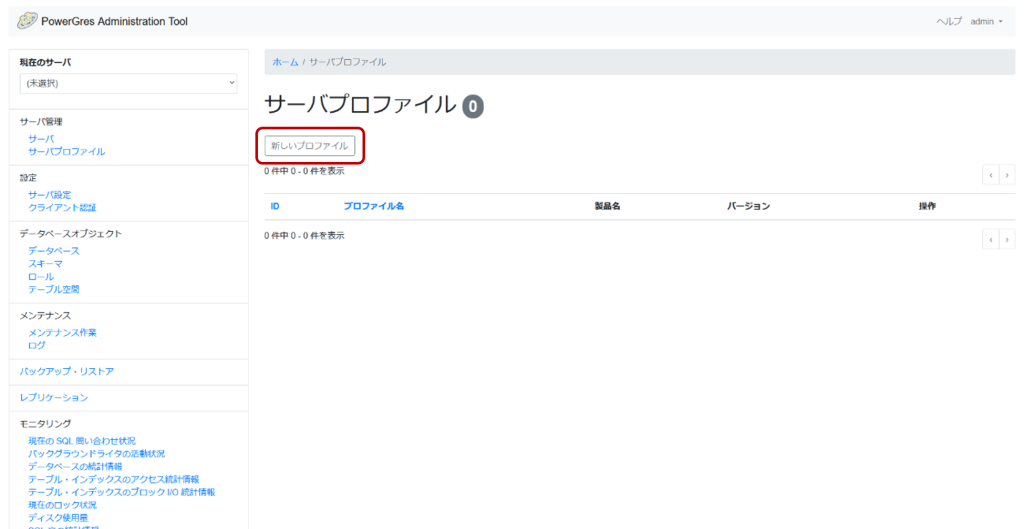1024x529 pixels.
Task: Open スキーマ in the sidebar
Action: (45, 264)
